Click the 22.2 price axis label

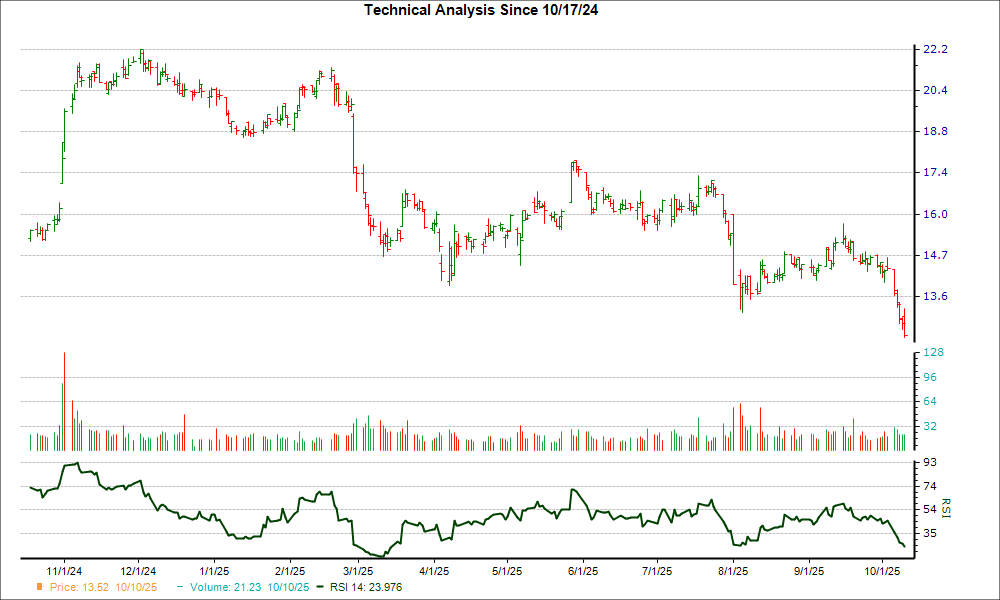pyautogui.click(x=935, y=49)
